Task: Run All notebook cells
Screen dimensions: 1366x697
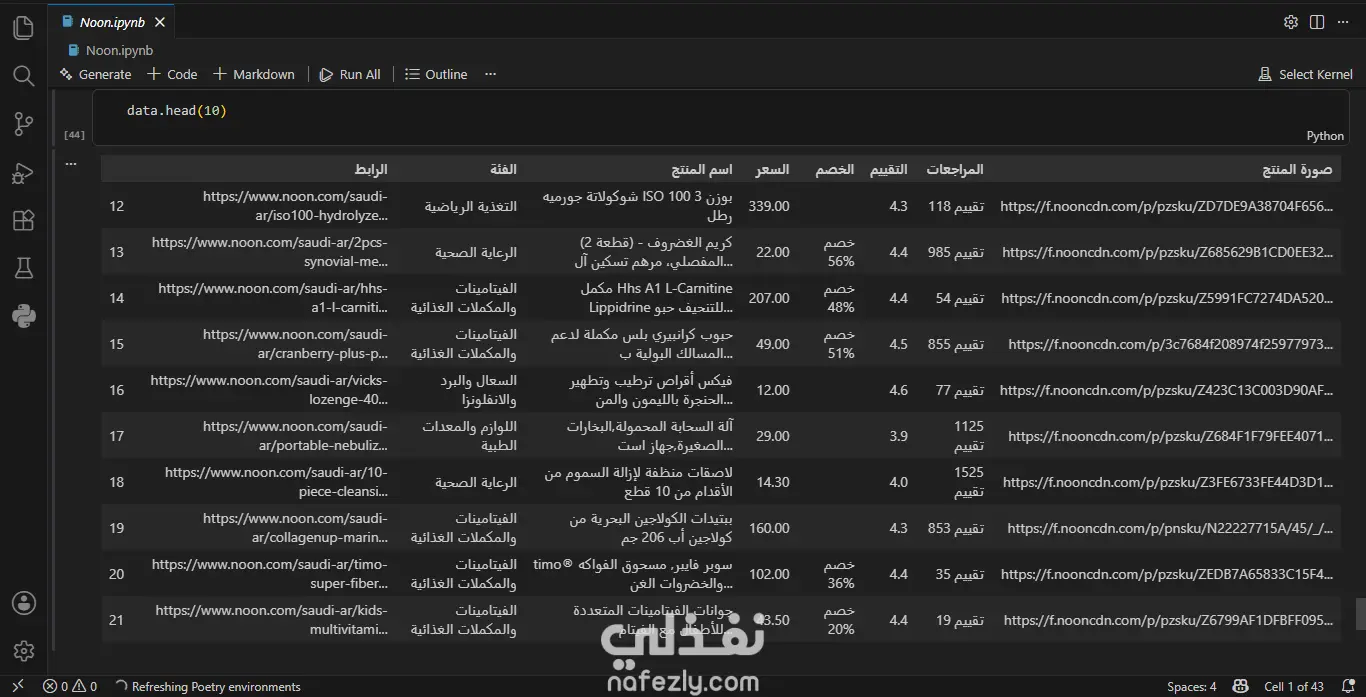Action: (350, 74)
